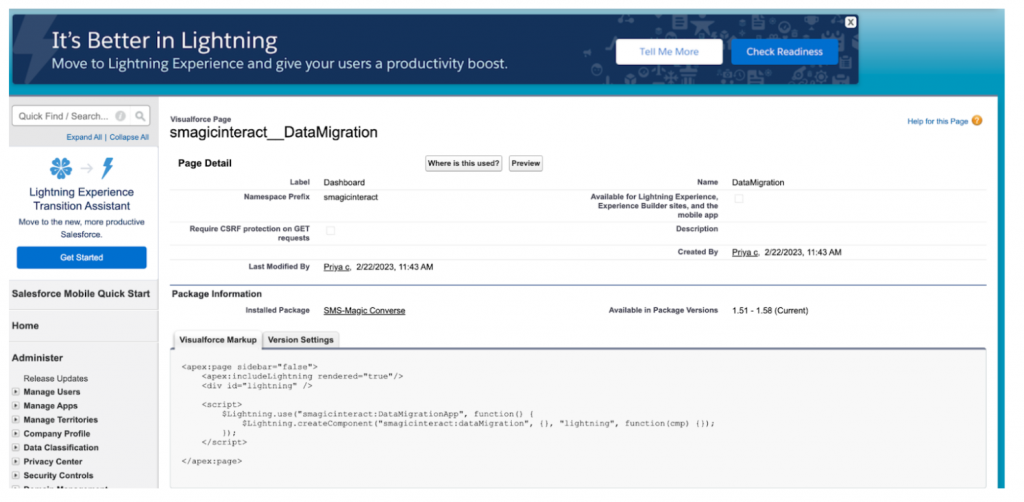This screenshot has height=502, width=1024.
Task: Switch to the Version Settings tab
Action: tap(302, 340)
